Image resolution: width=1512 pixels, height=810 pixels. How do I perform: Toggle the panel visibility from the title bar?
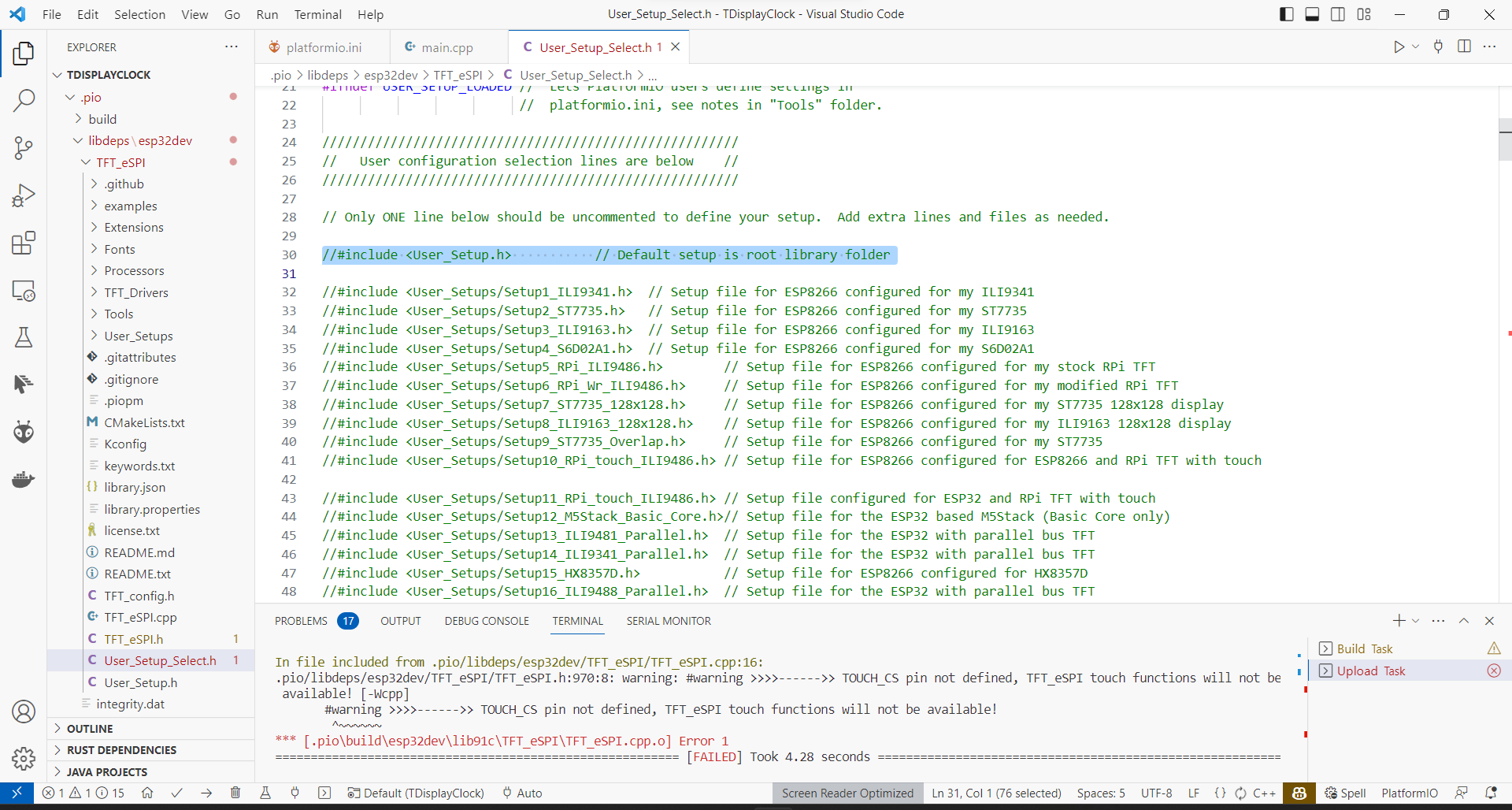1312,13
